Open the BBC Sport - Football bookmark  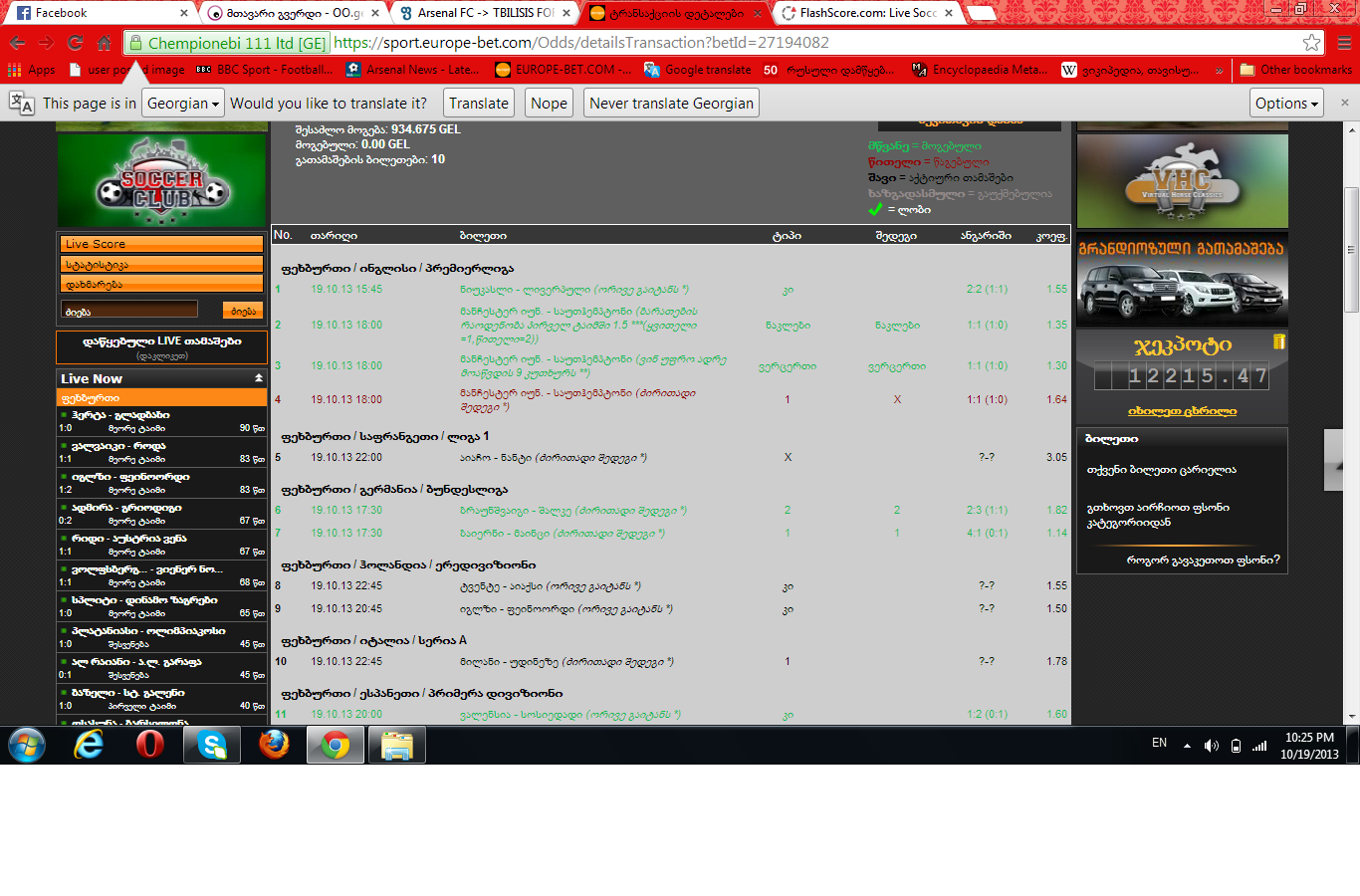[264, 70]
